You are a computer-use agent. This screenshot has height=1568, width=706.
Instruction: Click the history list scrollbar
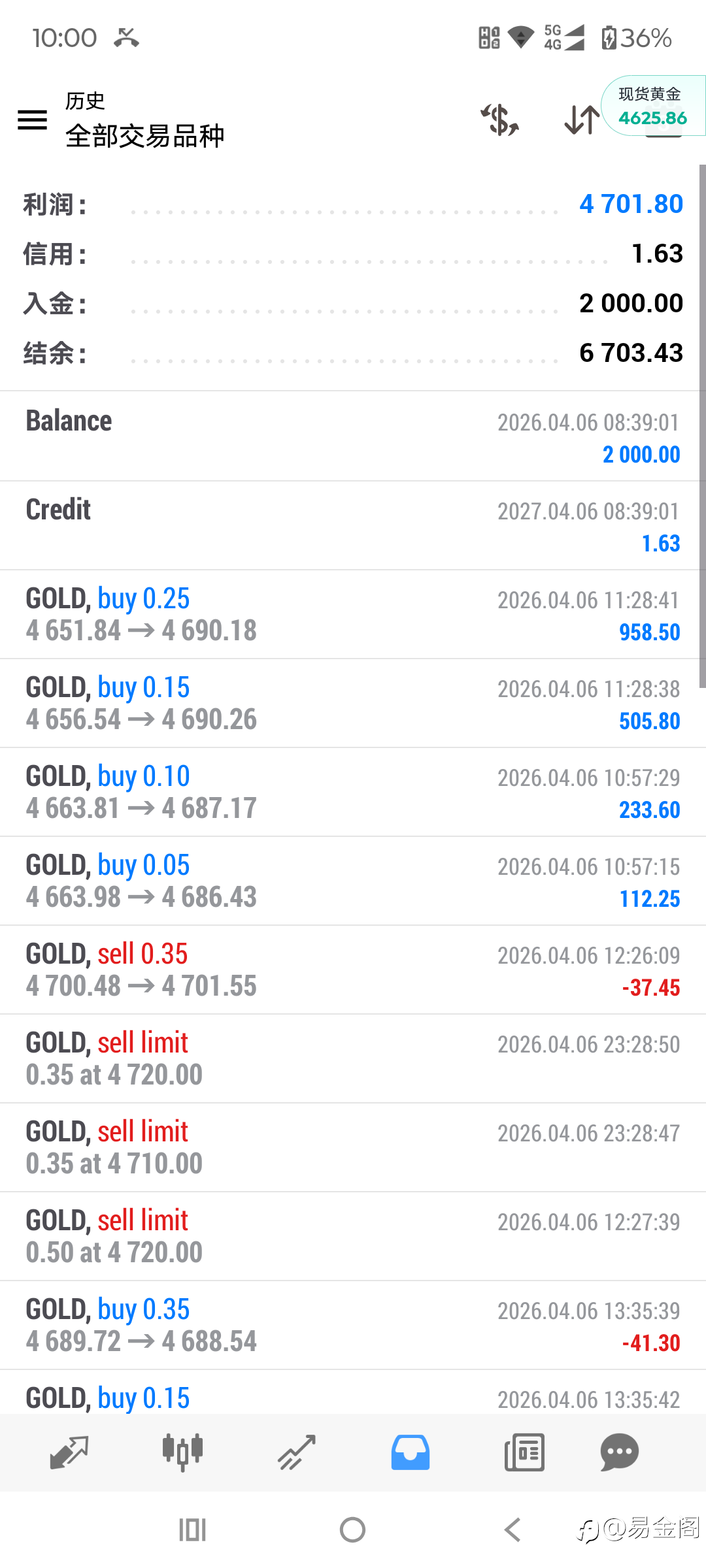pos(702,425)
